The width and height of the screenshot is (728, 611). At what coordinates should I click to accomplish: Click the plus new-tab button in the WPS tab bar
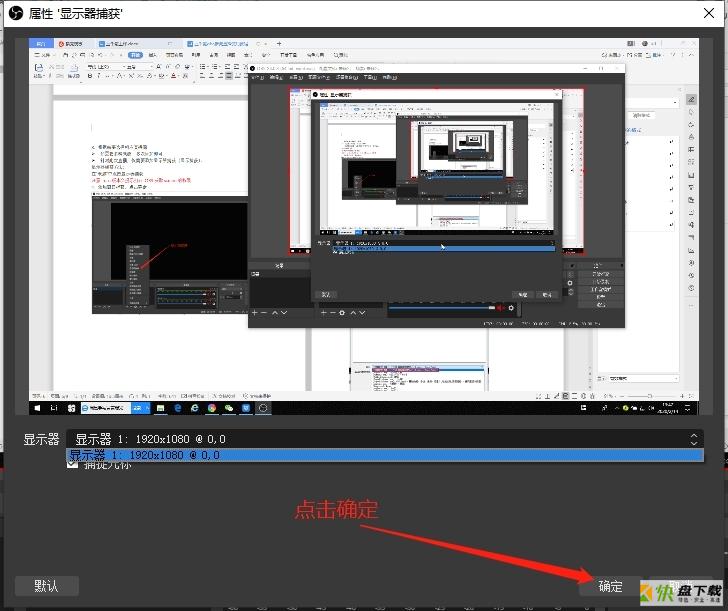click(x=279, y=44)
